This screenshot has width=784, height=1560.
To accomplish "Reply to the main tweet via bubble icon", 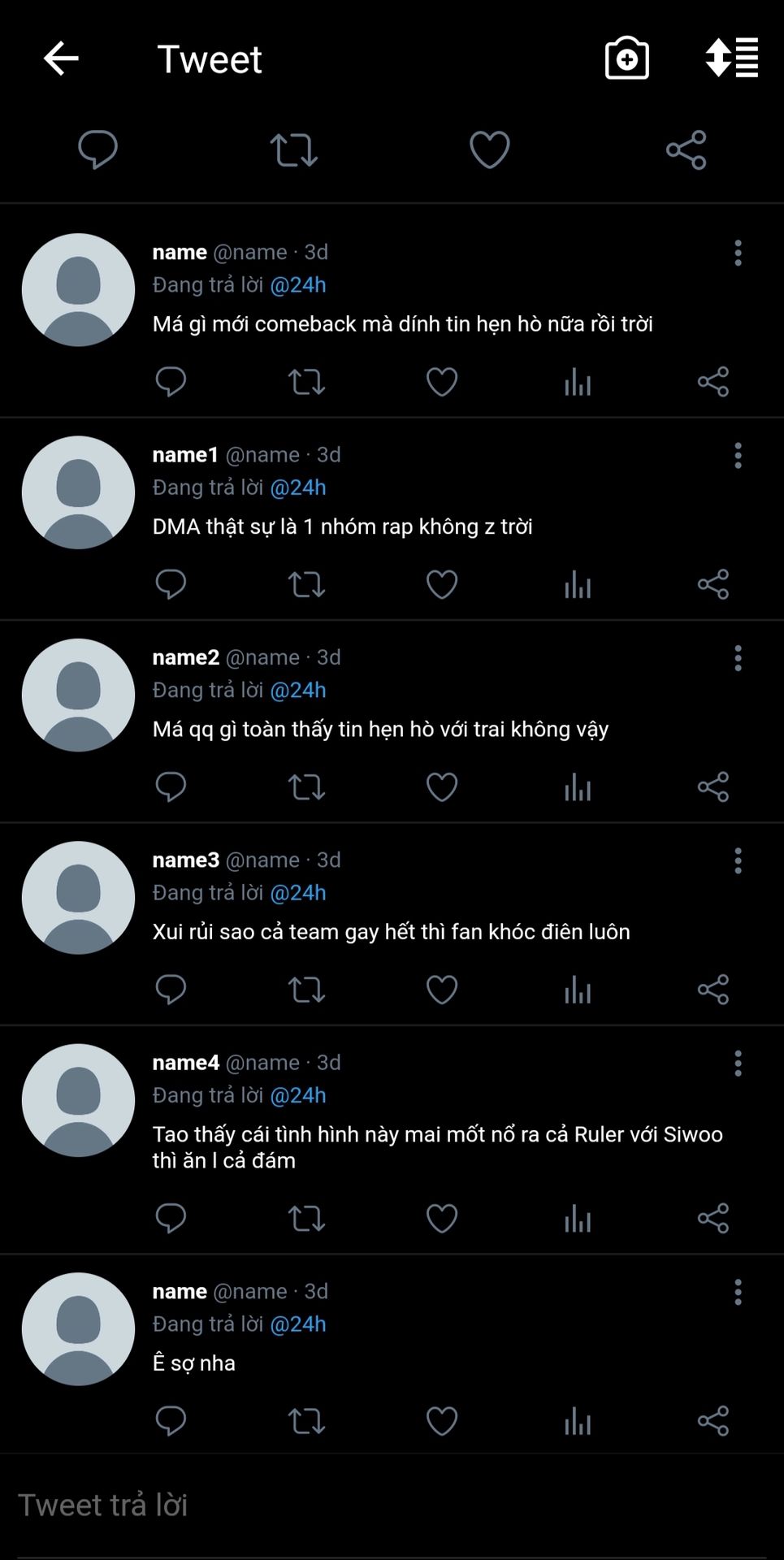I will point(97,149).
